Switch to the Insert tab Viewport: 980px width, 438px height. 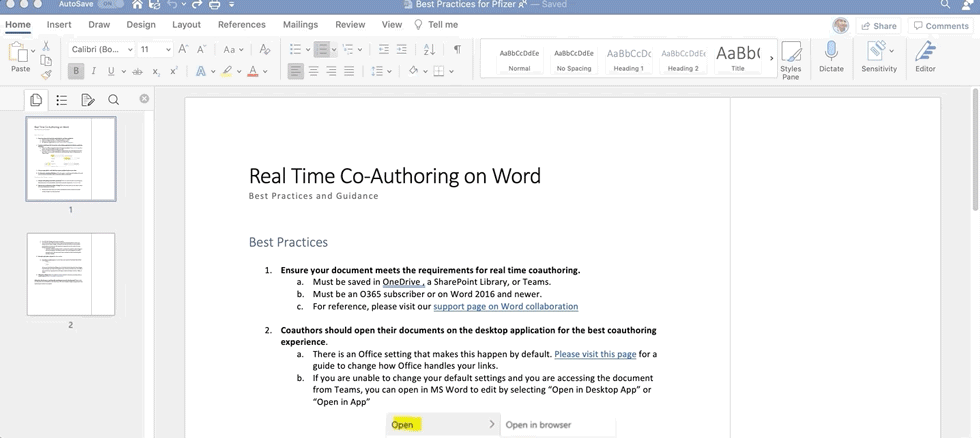[x=59, y=24]
